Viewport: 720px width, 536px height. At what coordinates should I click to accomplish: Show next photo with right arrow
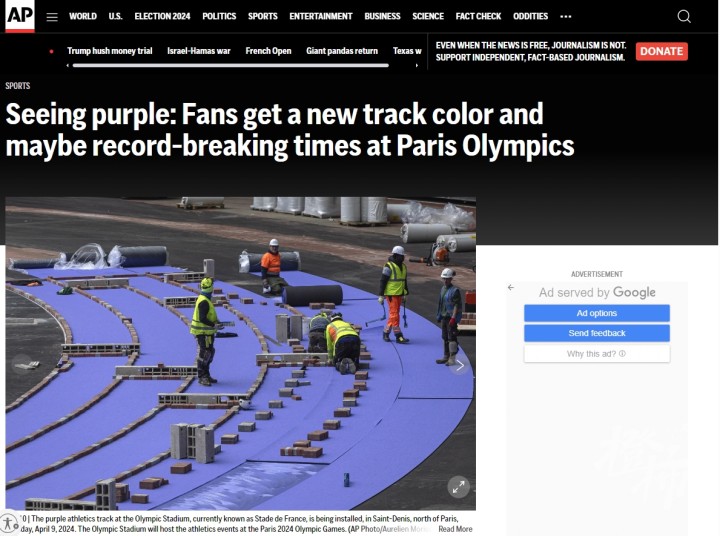click(460, 366)
